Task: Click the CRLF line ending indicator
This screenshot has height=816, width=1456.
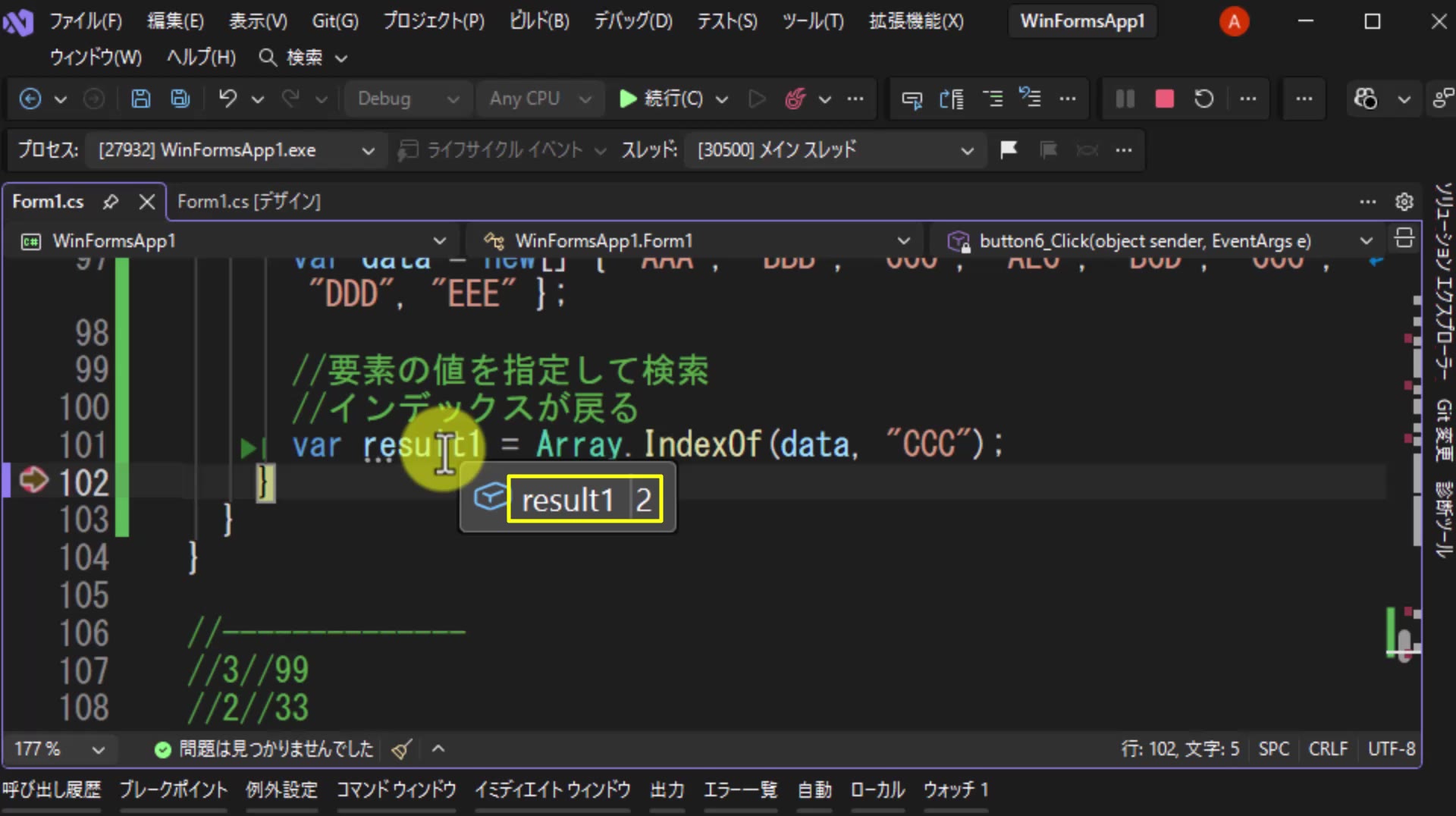Action: (x=1328, y=749)
